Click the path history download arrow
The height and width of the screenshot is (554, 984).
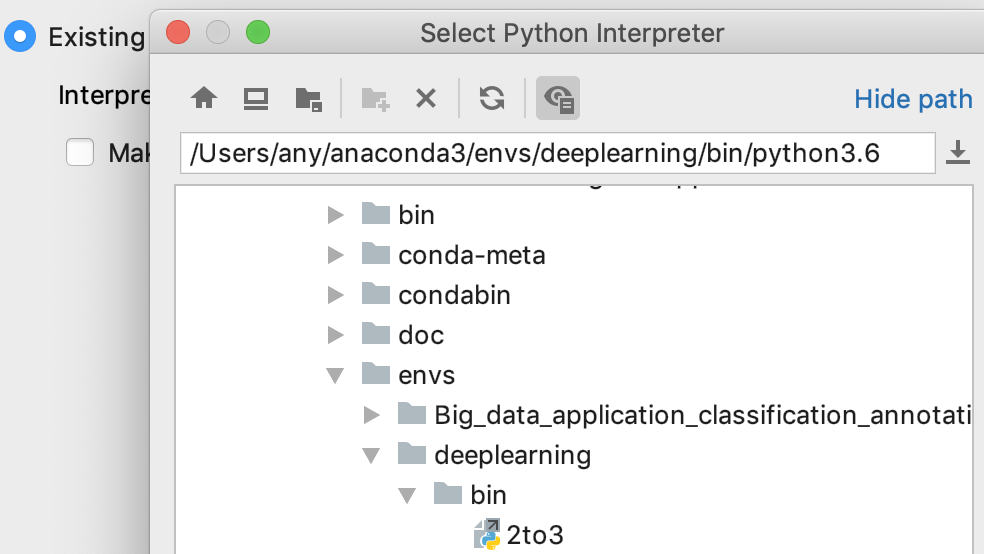957,153
